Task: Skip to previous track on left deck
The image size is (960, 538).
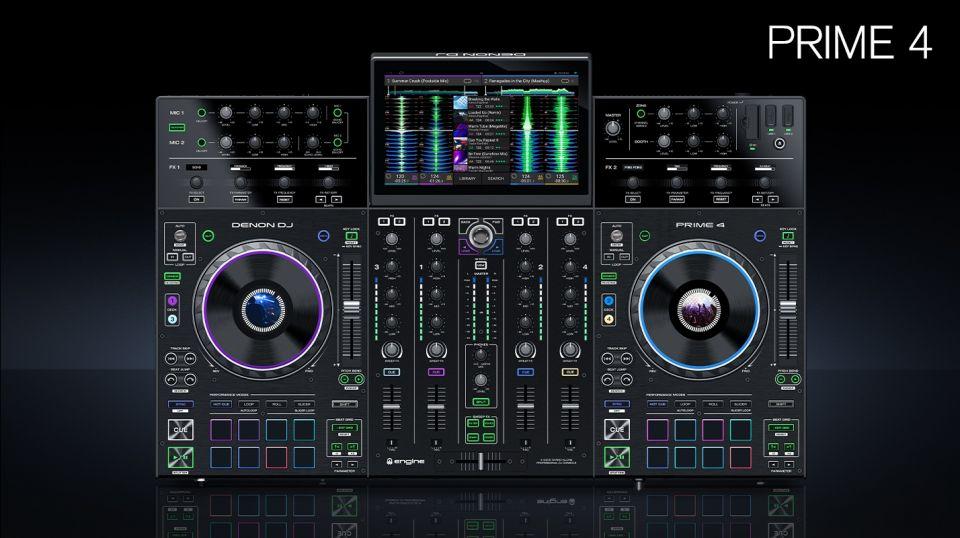Action: [171, 359]
